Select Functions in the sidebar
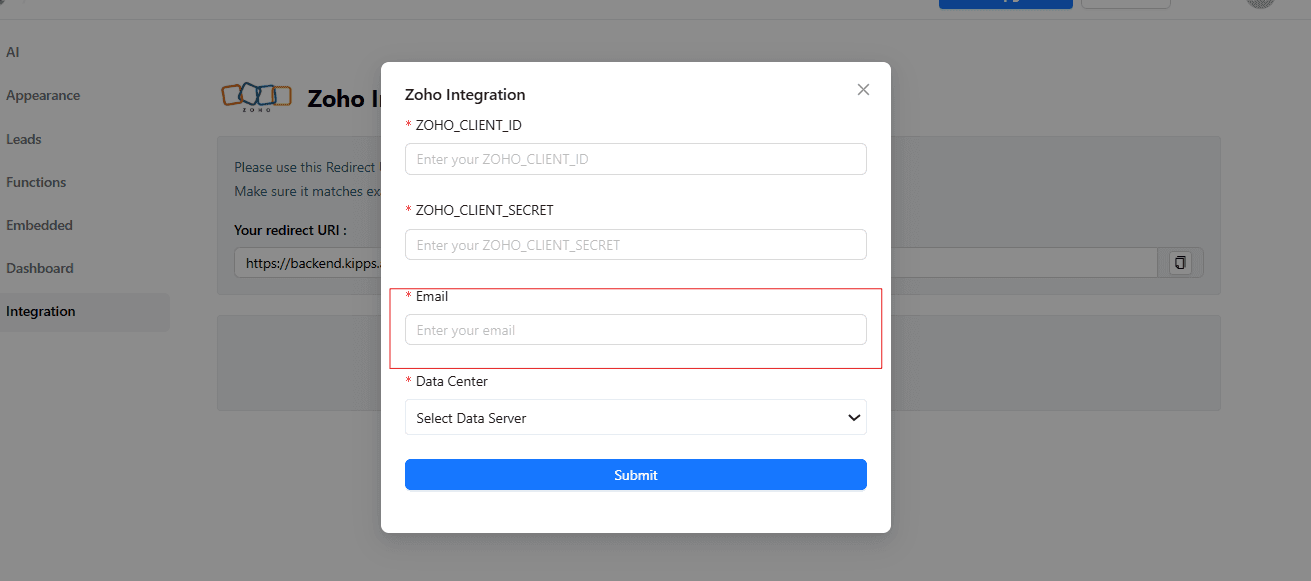The image size is (1311, 581). (x=36, y=182)
